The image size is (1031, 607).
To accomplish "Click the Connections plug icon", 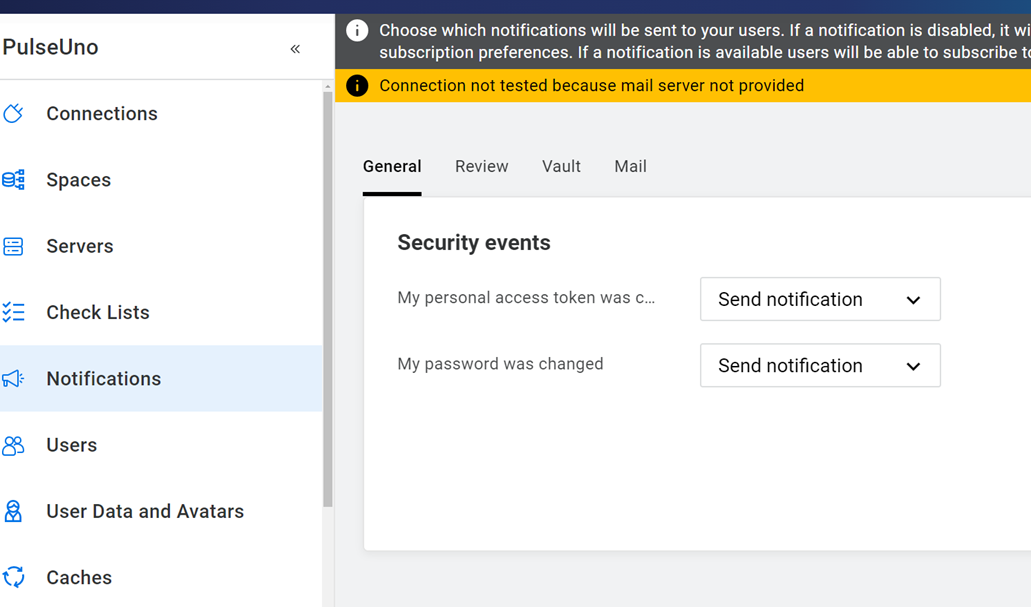I will [13, 114].
